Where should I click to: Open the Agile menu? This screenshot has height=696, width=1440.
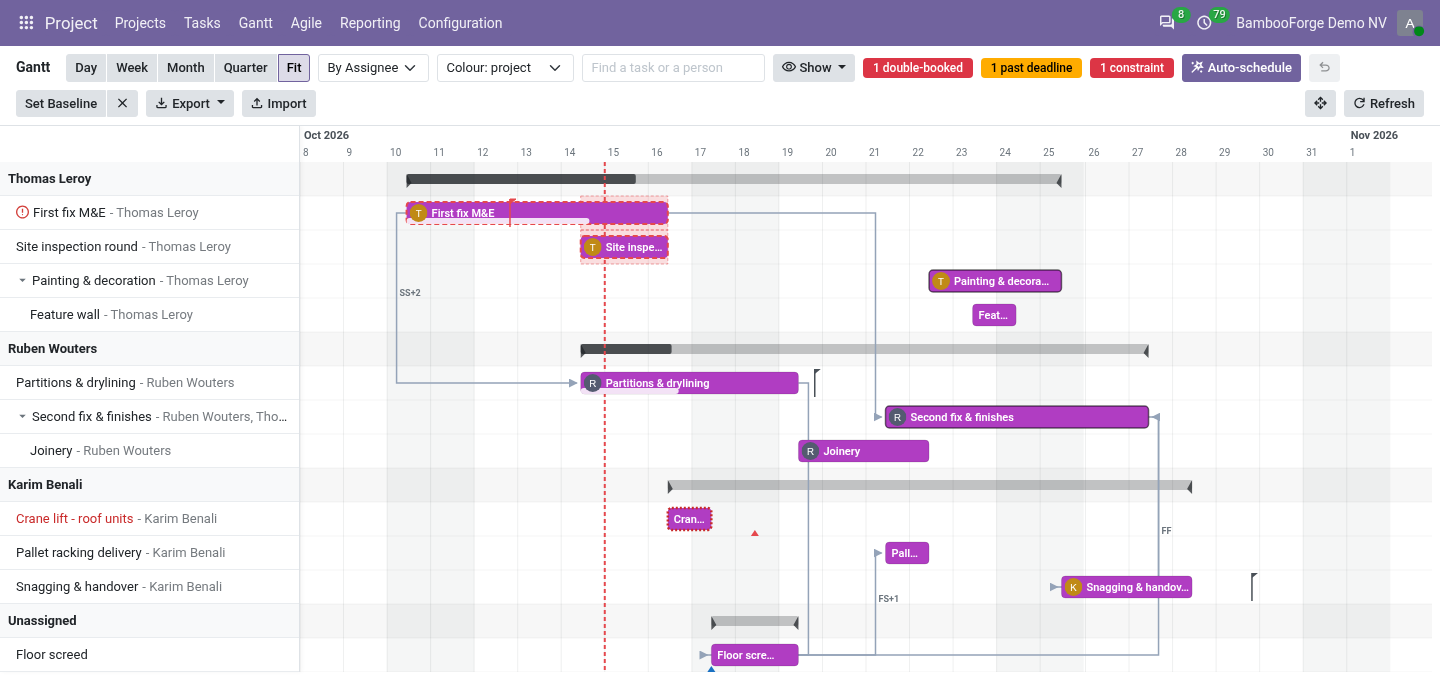pyautogui.click(x=306, y=23)
